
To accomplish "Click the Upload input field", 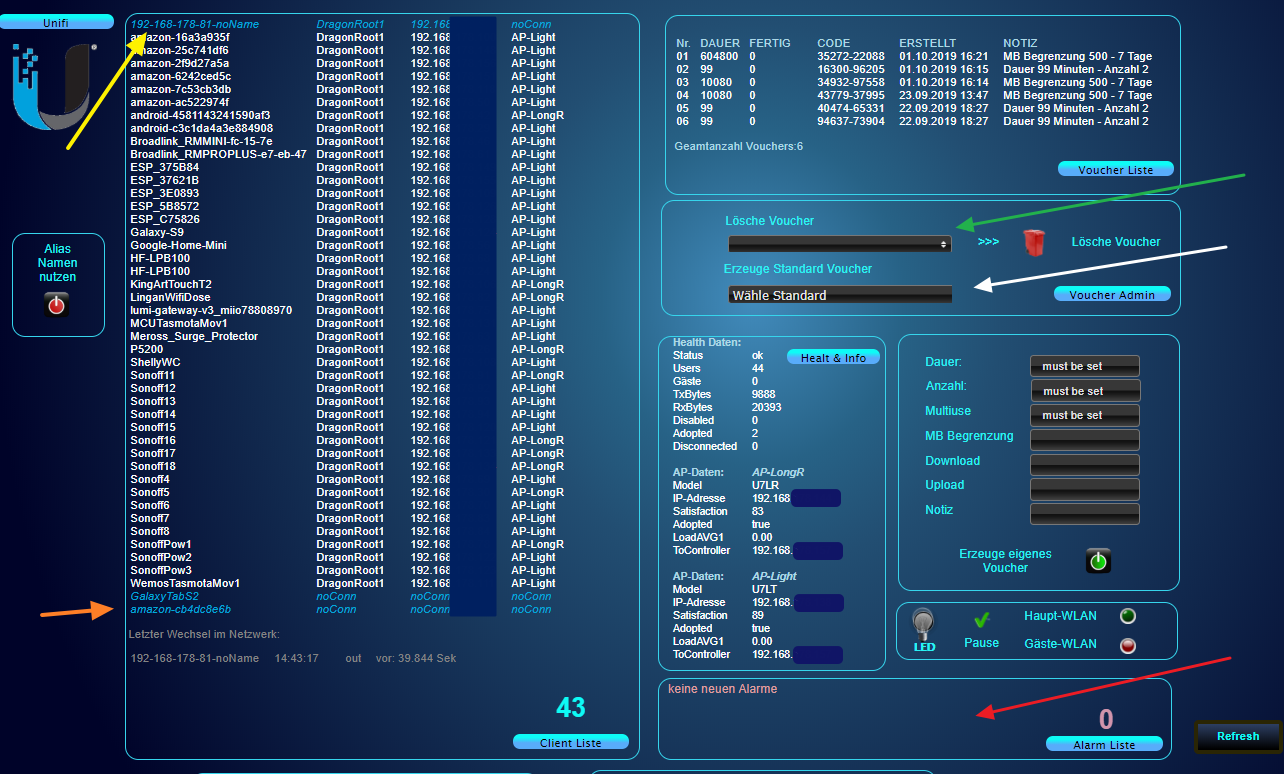I will click(x=1085, y=488).
